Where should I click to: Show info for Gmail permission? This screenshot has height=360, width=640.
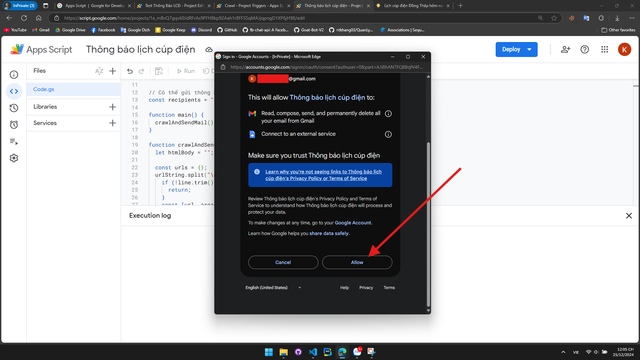(x=388, y=114)
